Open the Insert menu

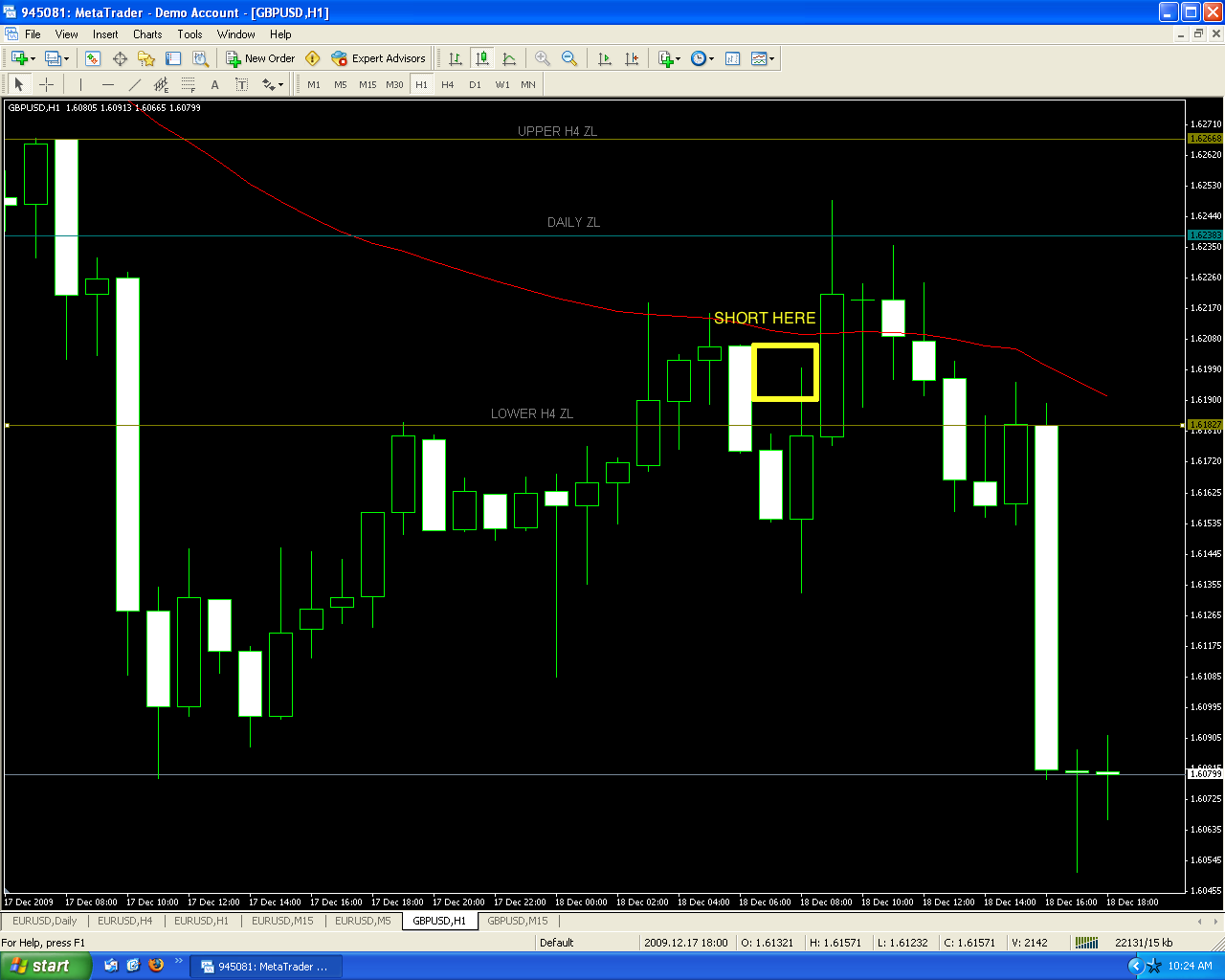click(105, 34)
